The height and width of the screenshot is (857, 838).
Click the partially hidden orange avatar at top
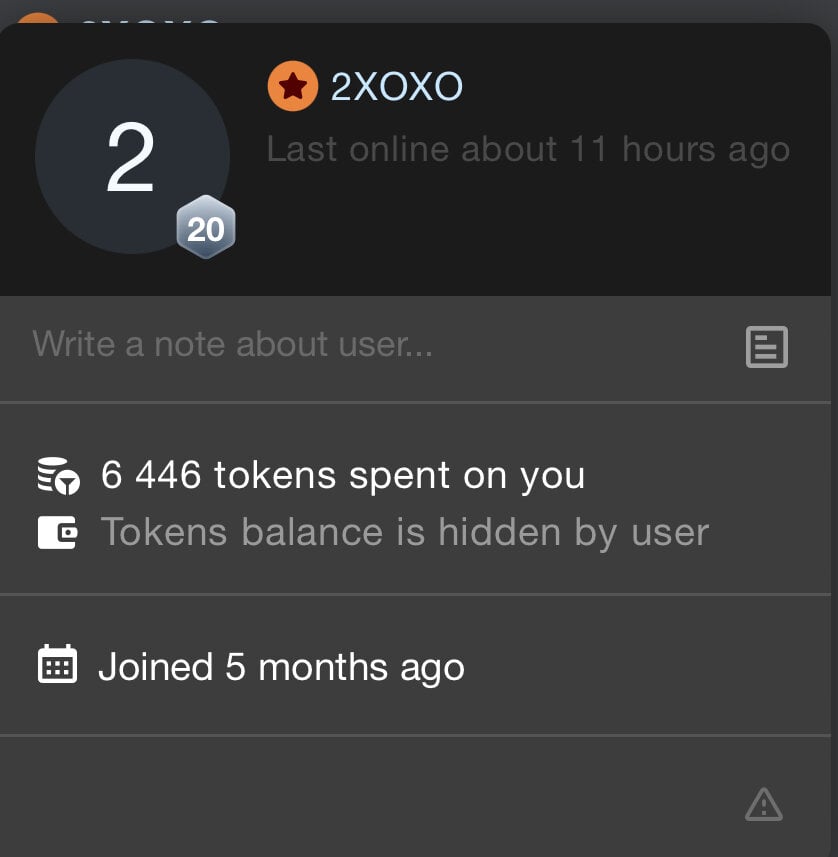point(38,19)
